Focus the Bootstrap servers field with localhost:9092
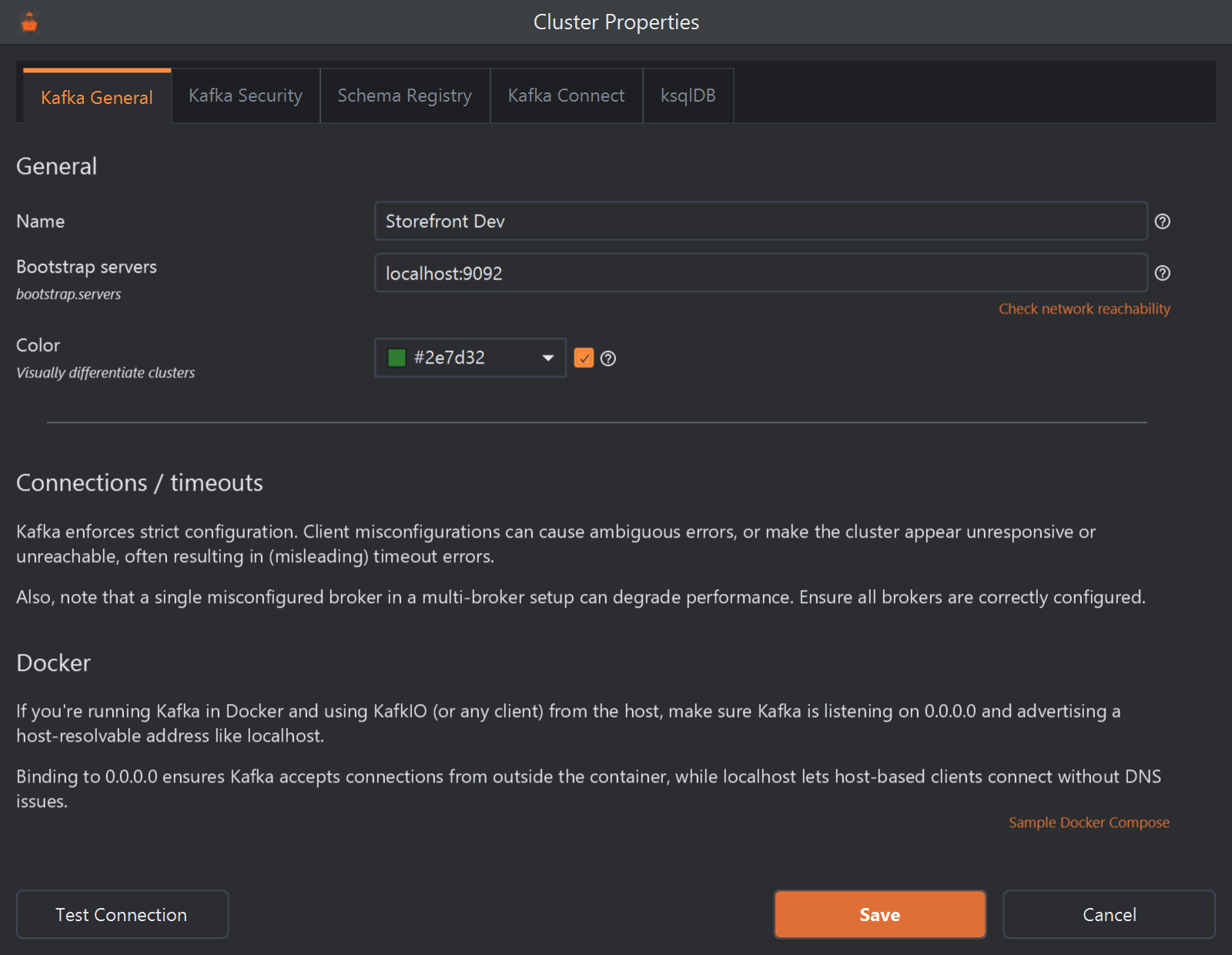This screenshot has width=1232, height=955. [x=761, y=273]
